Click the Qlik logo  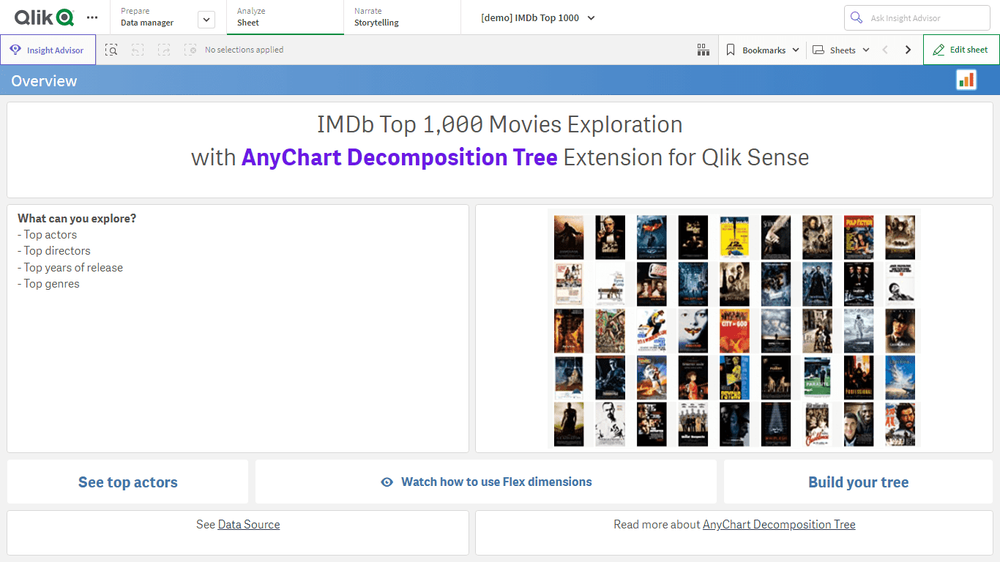click(x=44, y=18)
